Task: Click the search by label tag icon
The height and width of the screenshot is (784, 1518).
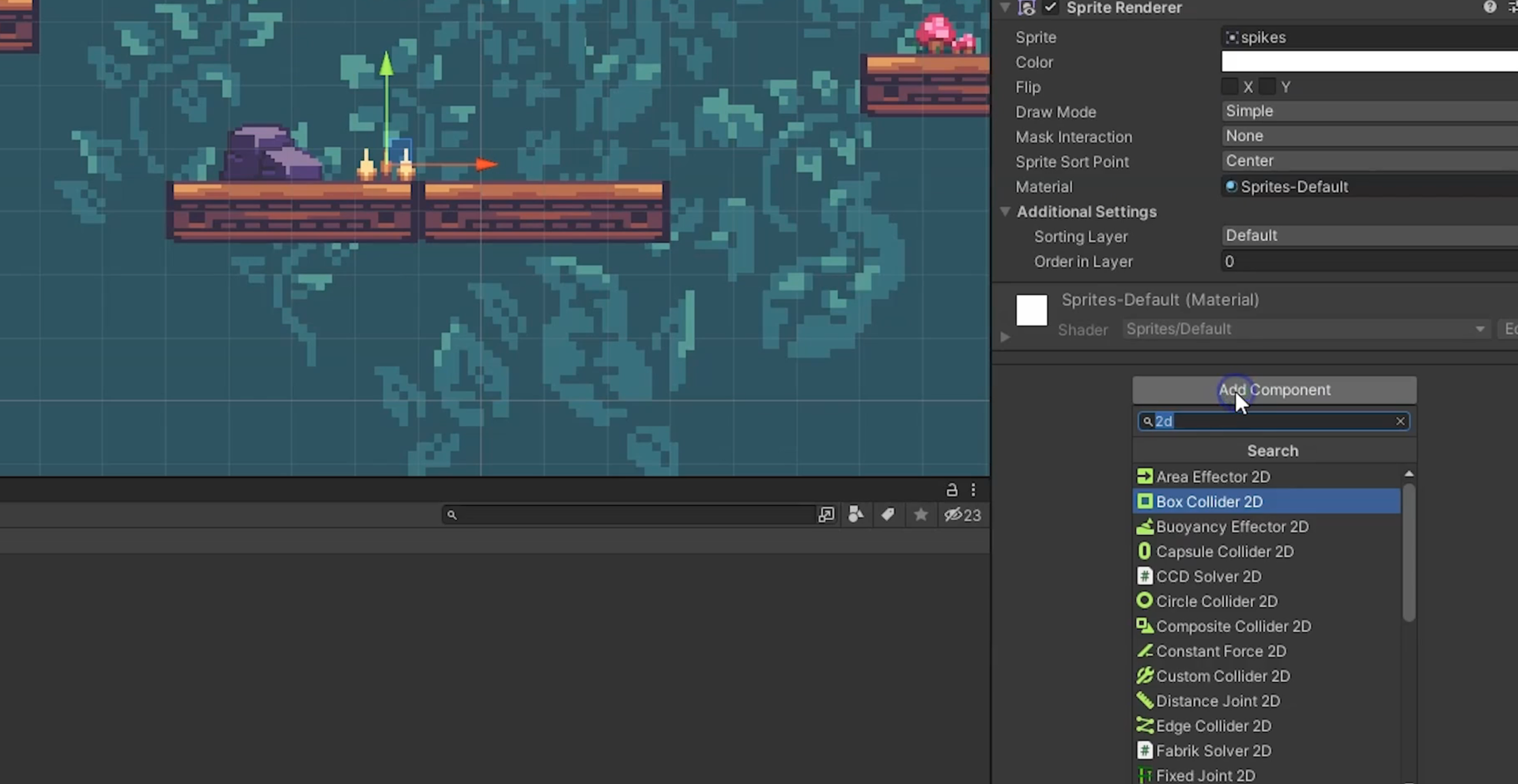Action: coord(888,514)
